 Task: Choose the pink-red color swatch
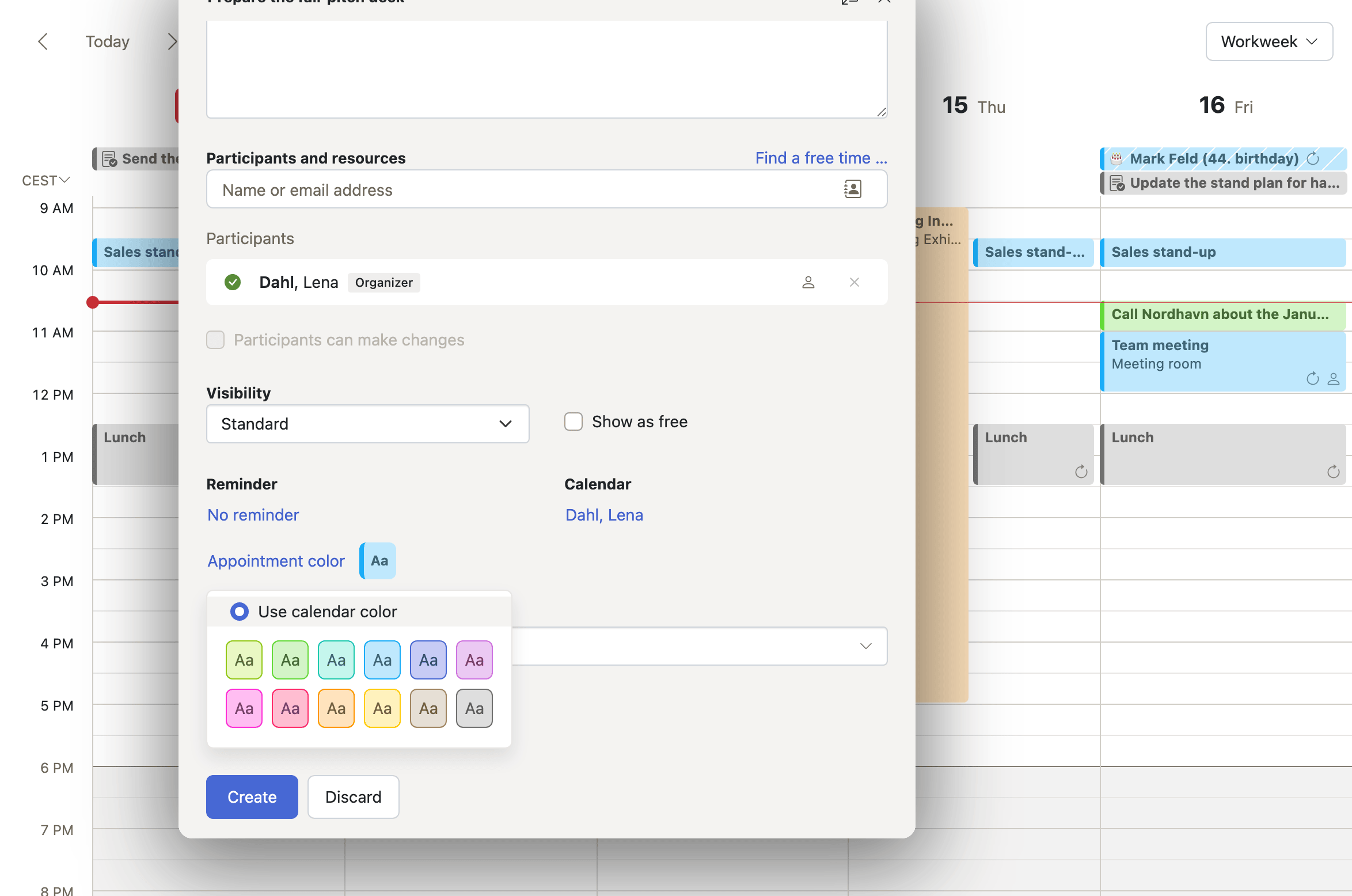point(290,708)
